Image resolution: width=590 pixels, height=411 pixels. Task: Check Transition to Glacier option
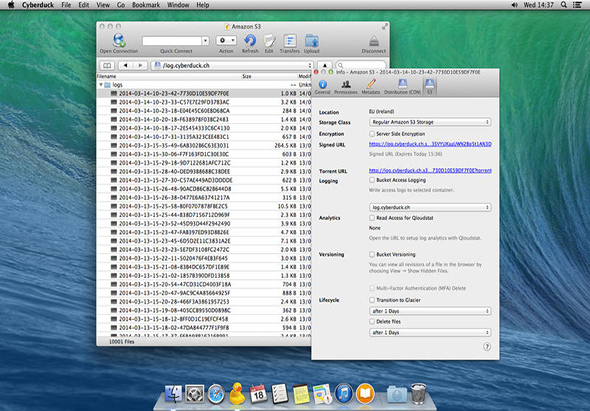(372, 300)
